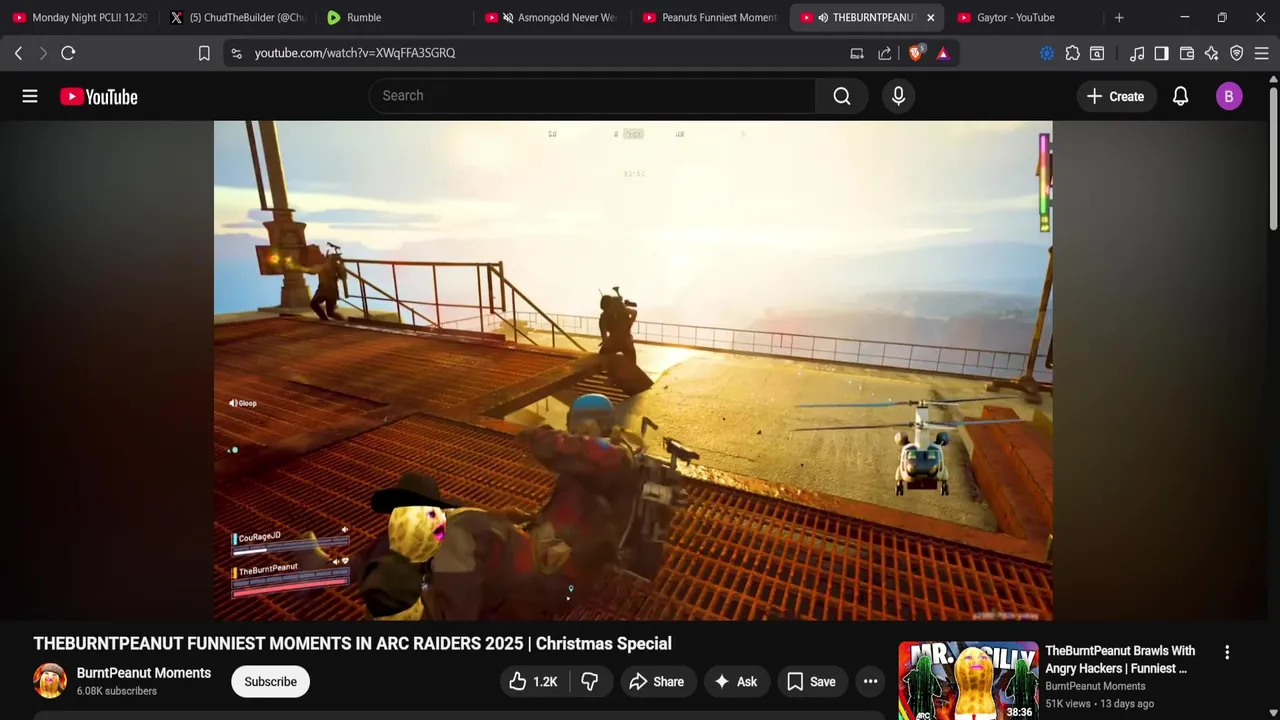
Task: Open the Brave VPN shield icon
Action: coord(1237,53)
